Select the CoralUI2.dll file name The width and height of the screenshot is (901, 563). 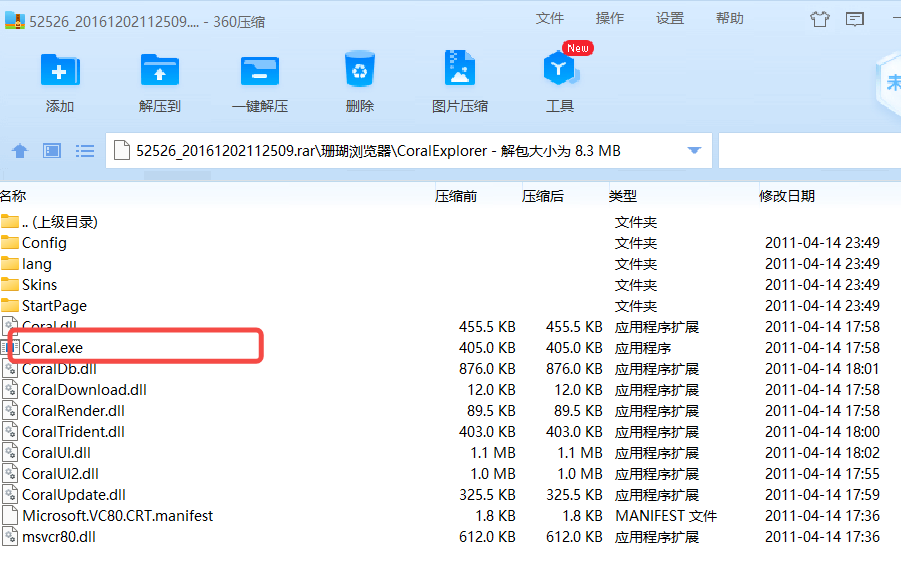tap(60, 473)
